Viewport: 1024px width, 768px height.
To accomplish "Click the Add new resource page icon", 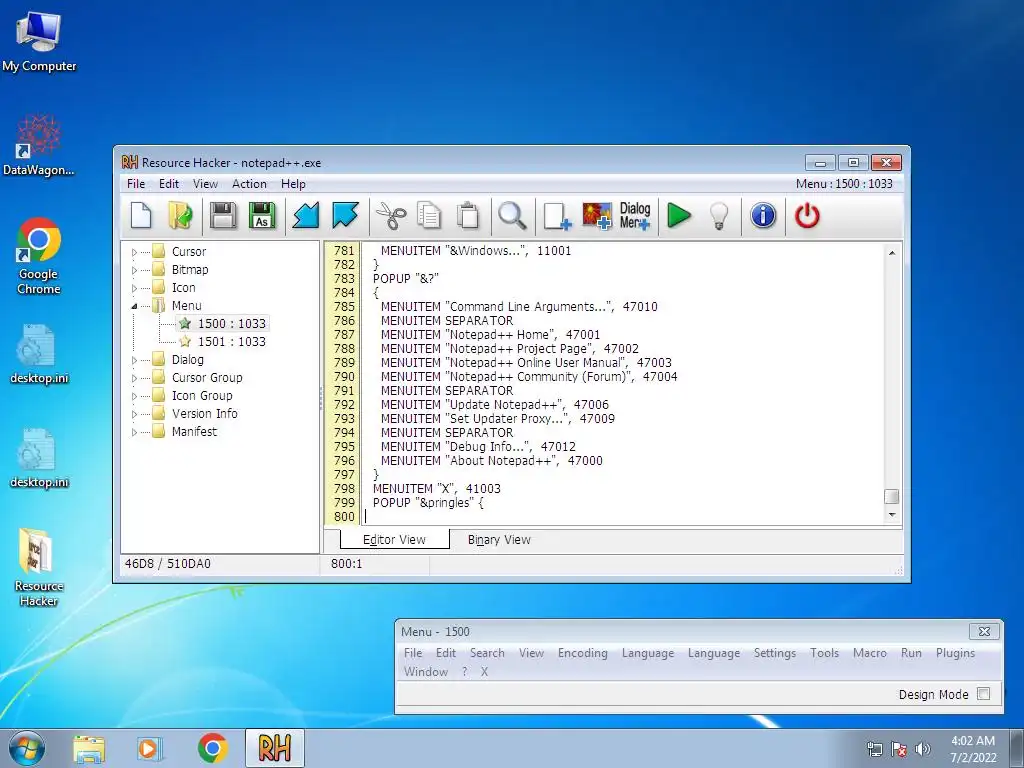I will 557,216.
